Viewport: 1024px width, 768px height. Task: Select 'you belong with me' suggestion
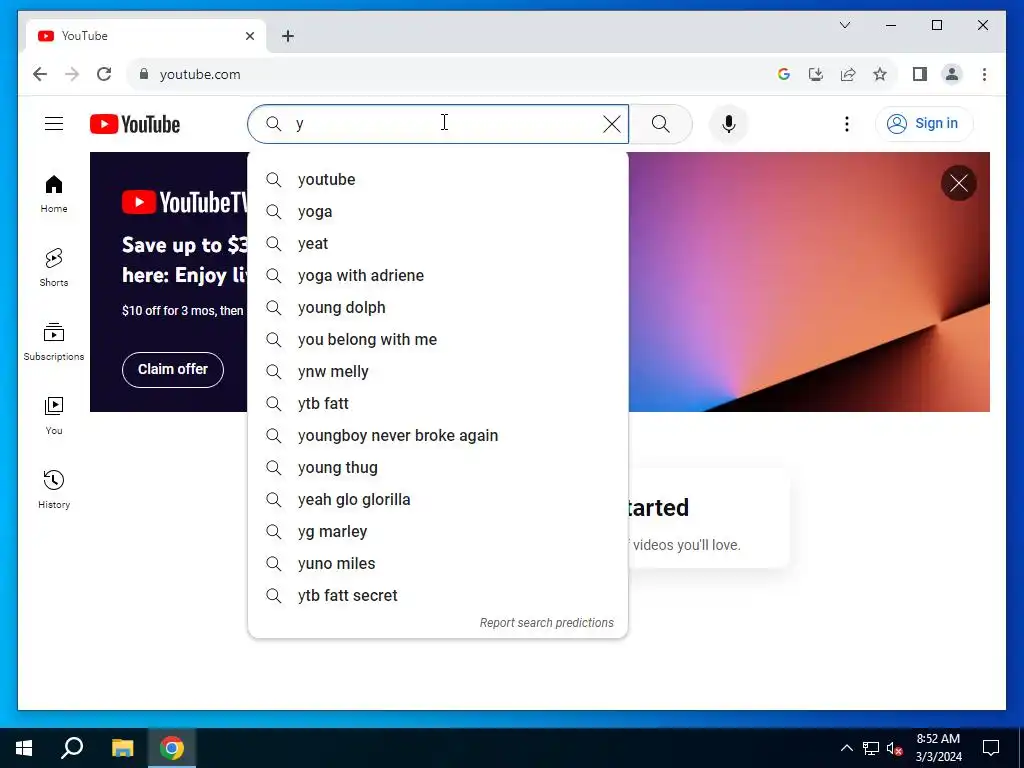[438, 340]
